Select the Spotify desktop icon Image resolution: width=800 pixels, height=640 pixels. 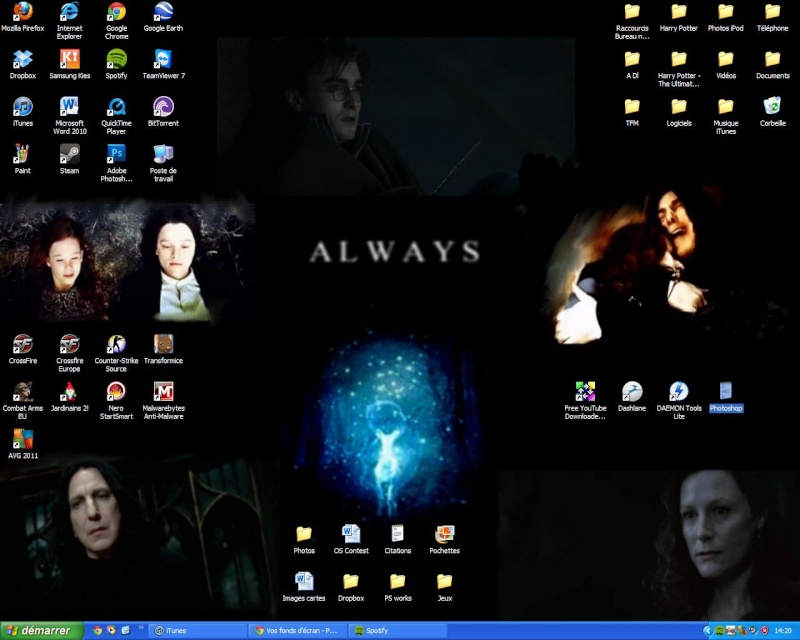(x=116, y=65)
